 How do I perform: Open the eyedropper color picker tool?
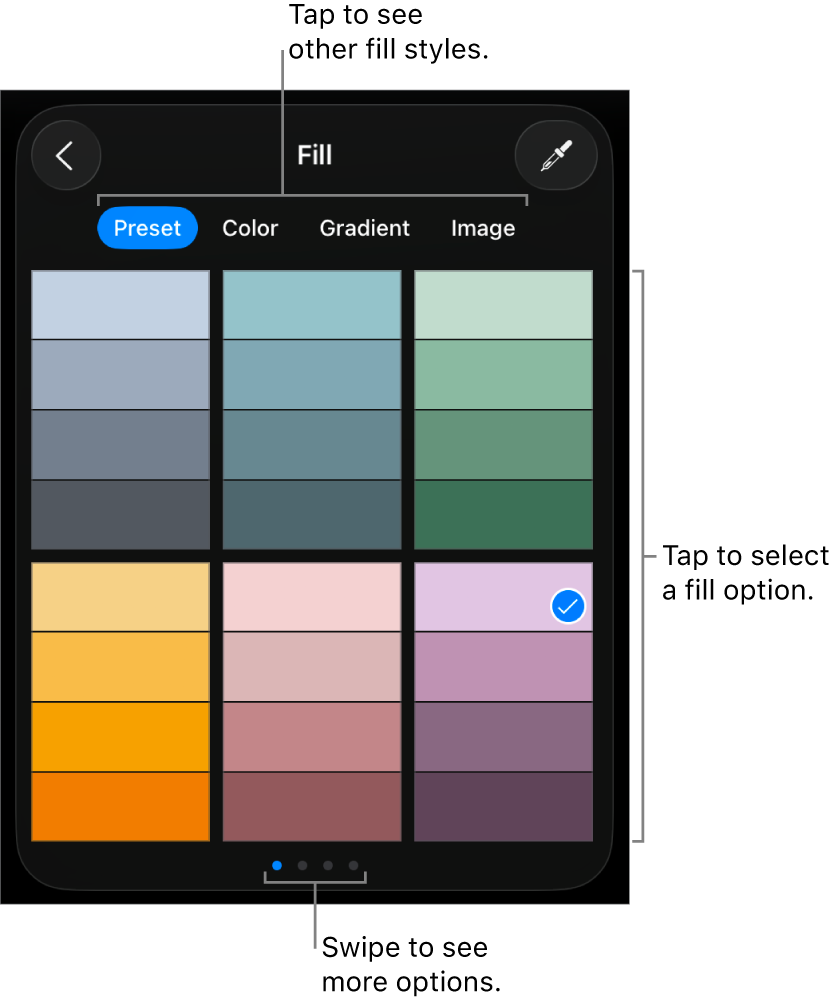click(x=556, y=155)
